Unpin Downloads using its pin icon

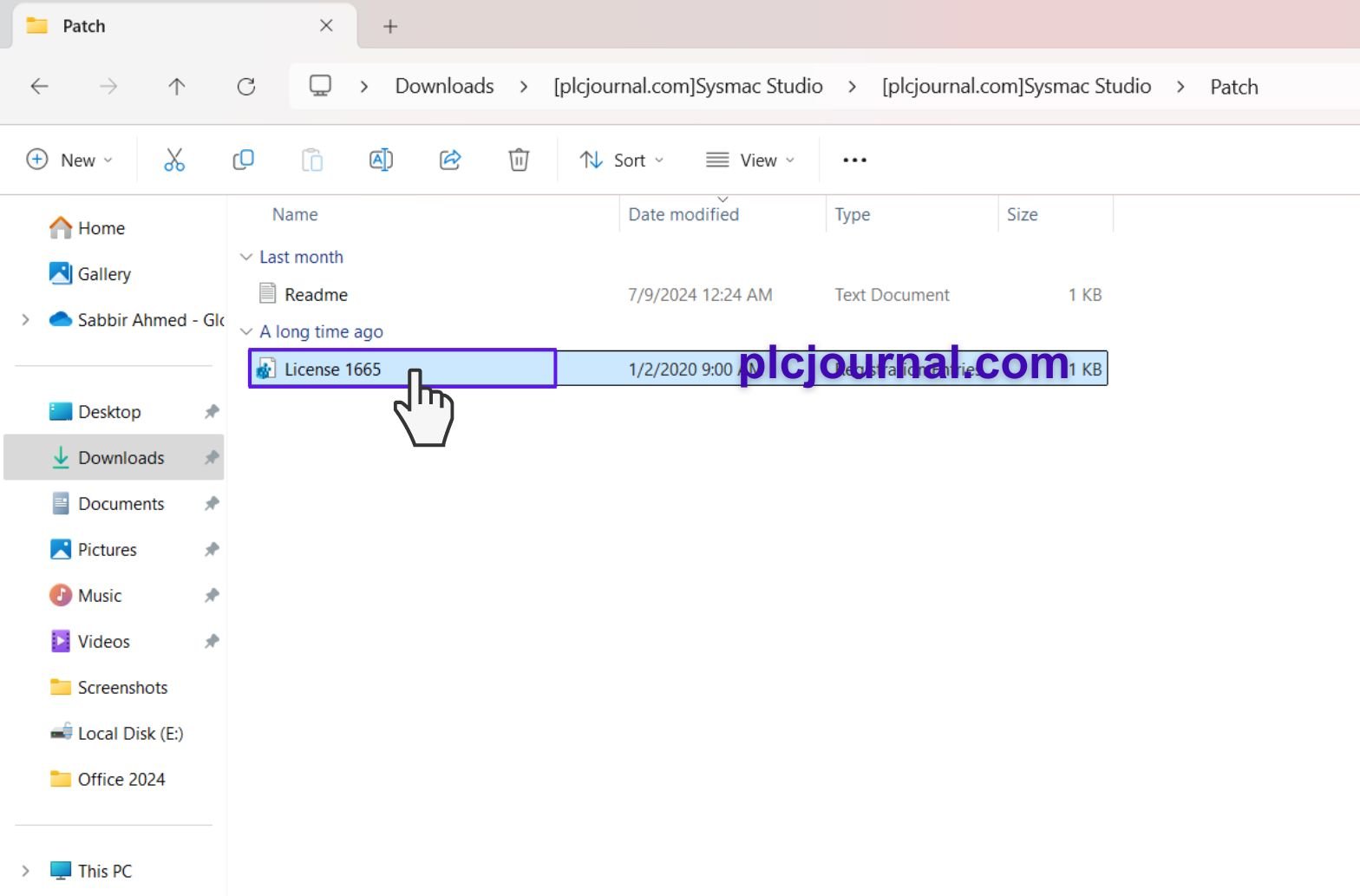[212, 457]
